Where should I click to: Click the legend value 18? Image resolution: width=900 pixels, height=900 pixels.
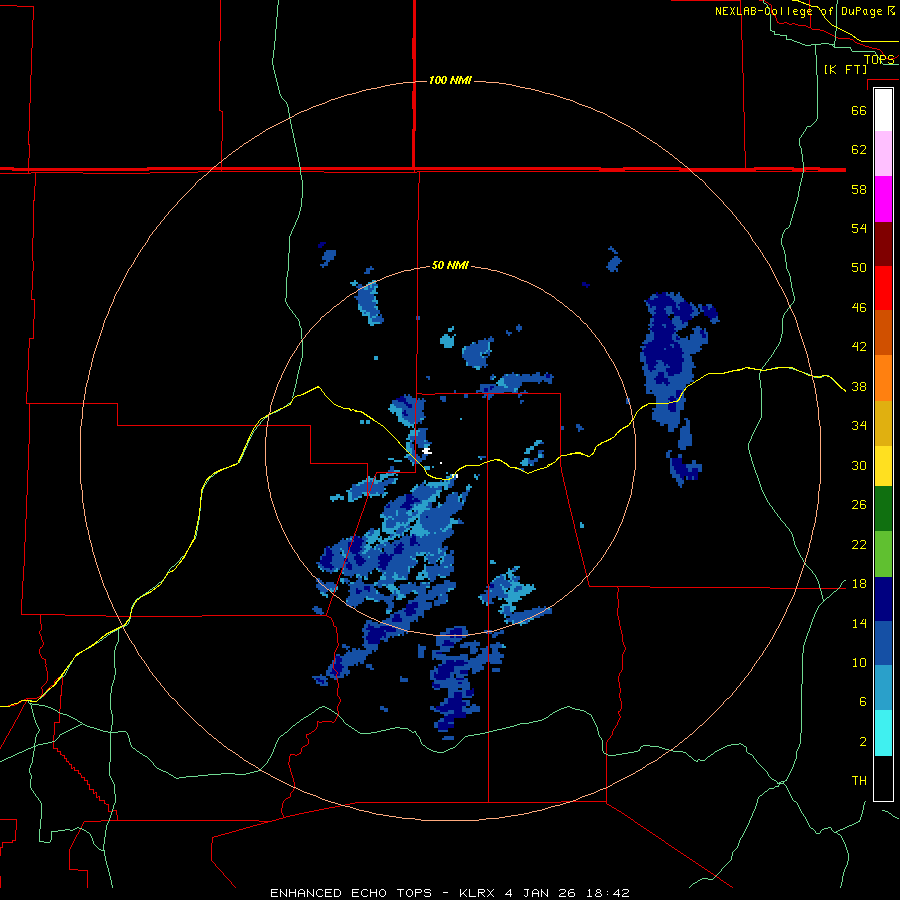click(859, 584)
